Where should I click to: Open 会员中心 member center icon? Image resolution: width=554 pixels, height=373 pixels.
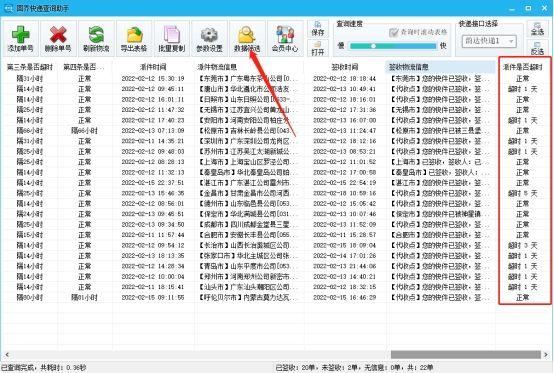click(285, 35)
